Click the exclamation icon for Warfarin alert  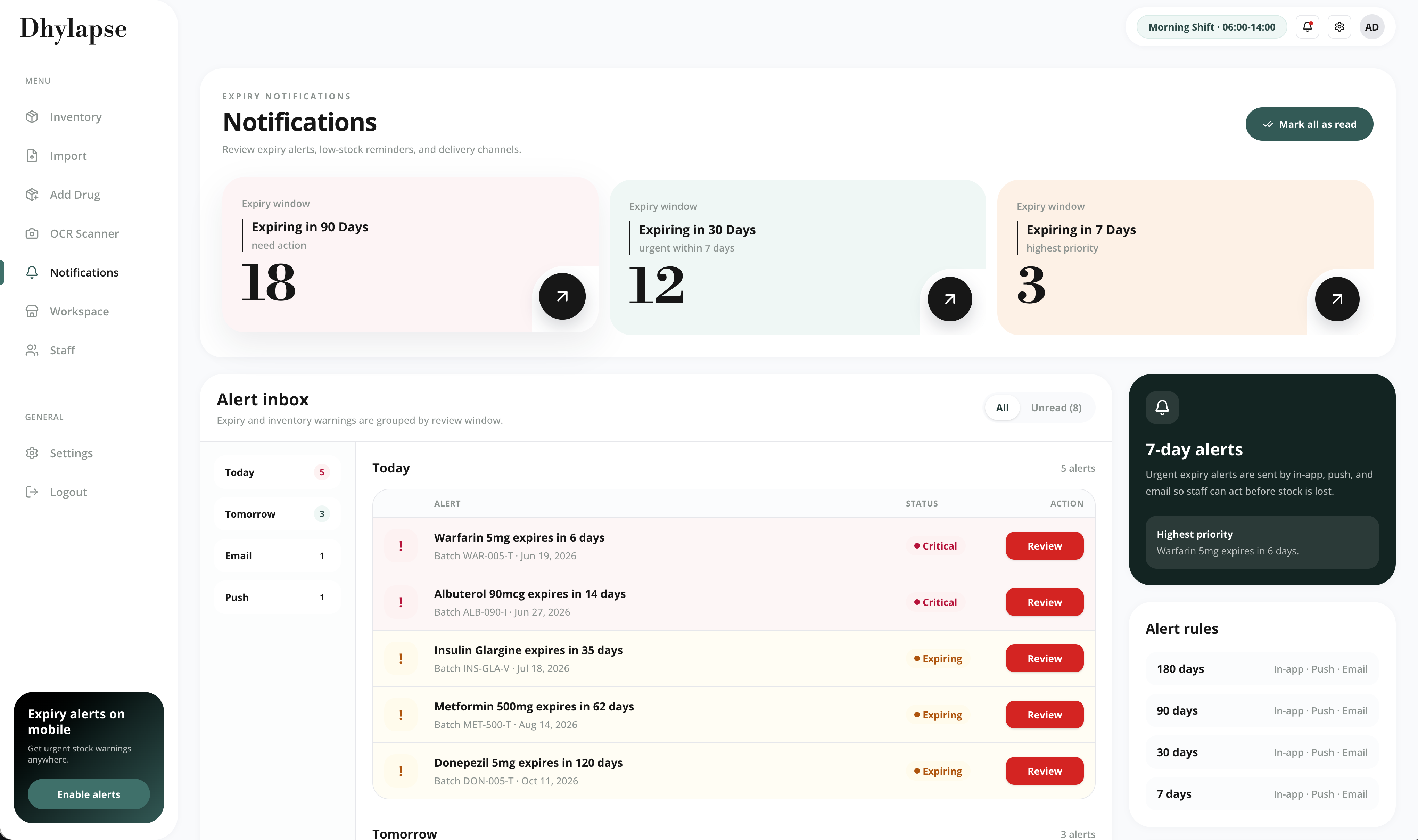coord(401,546)
